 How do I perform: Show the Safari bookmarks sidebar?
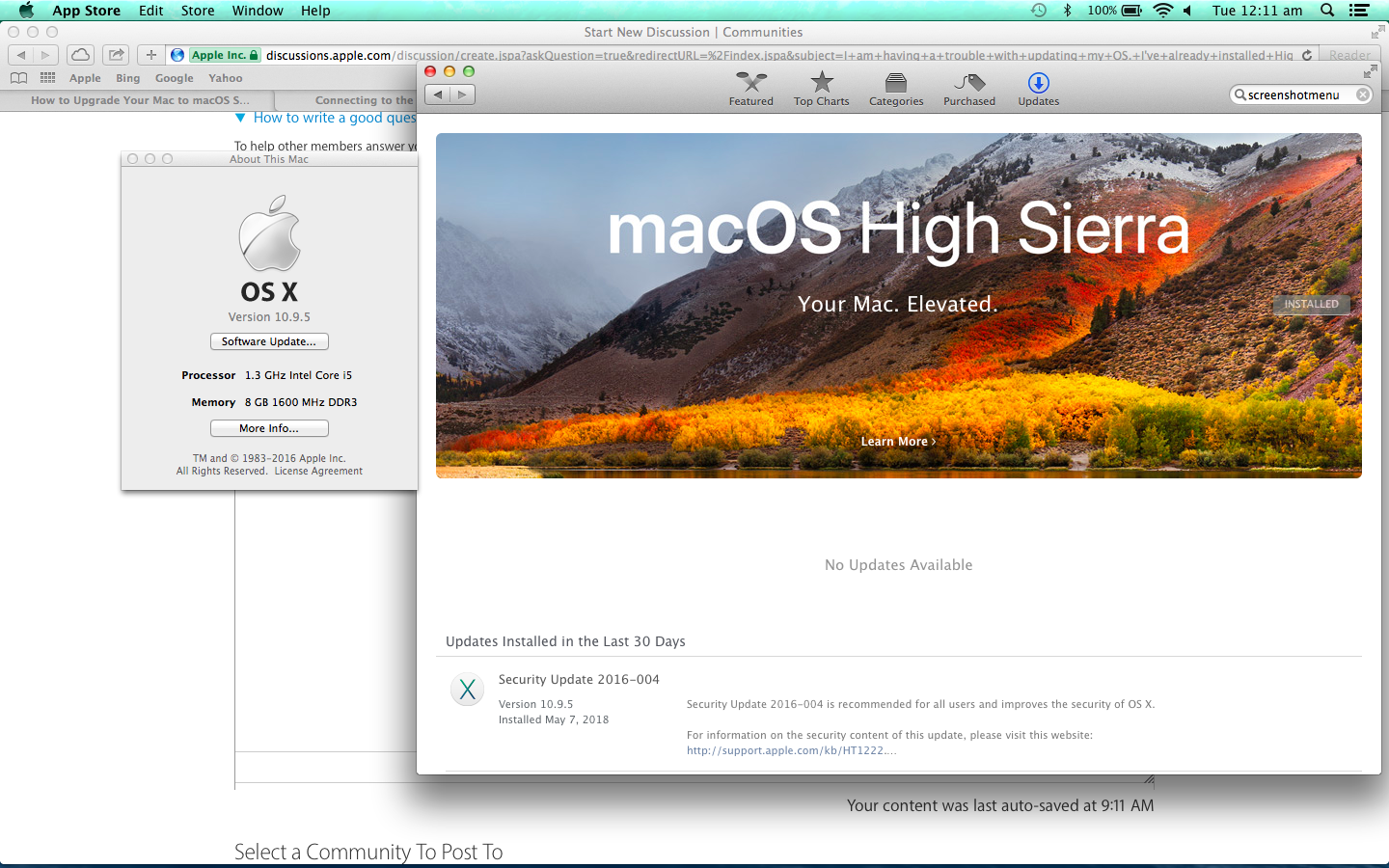pyautogui.click(x=18, y=78)
